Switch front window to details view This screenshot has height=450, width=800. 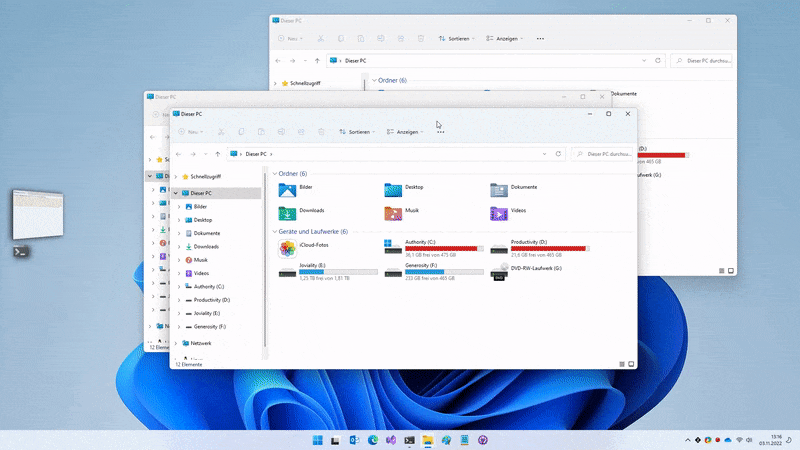621,364
